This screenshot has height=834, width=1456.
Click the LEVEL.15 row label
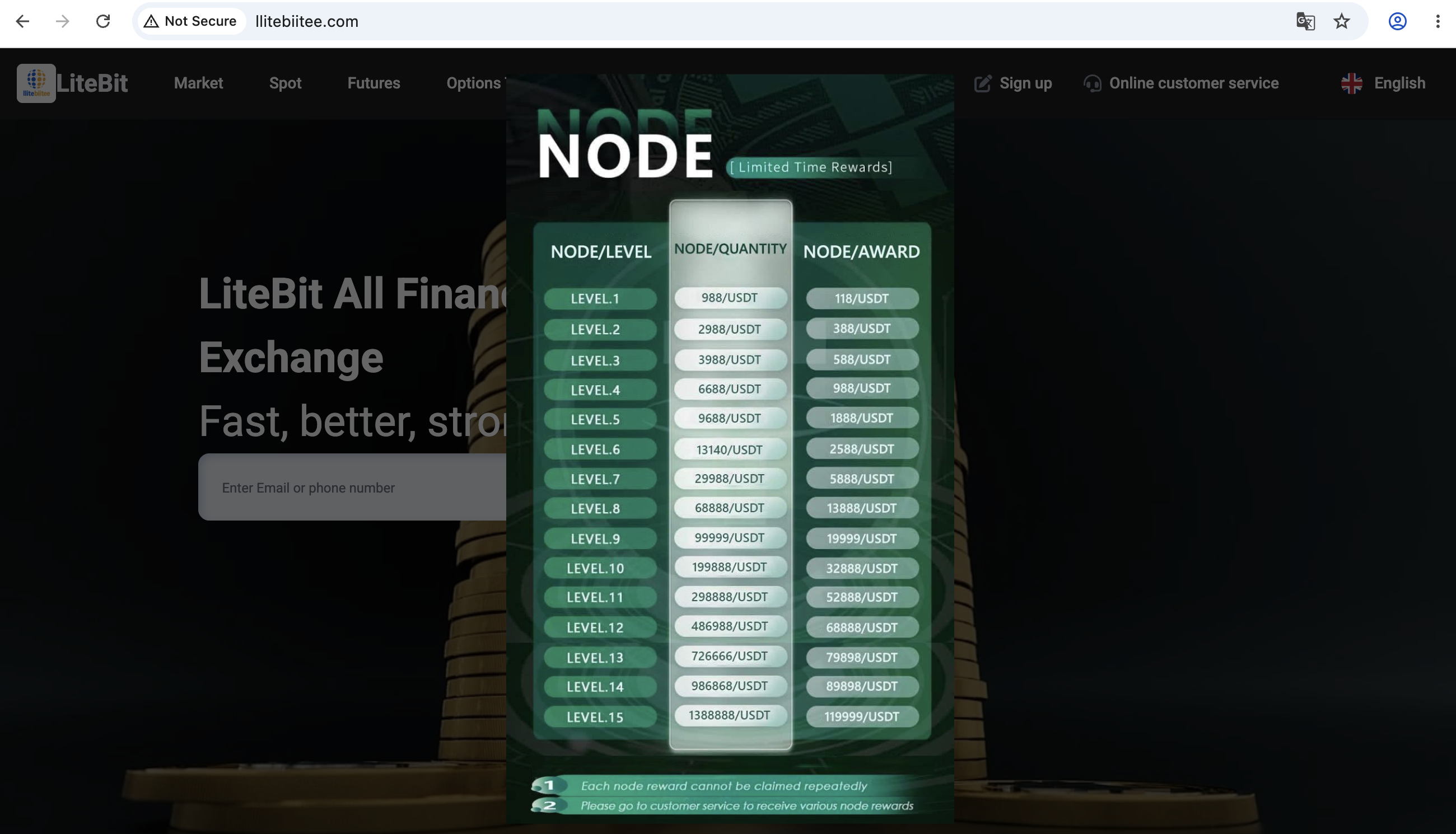[x=600, y=716]
